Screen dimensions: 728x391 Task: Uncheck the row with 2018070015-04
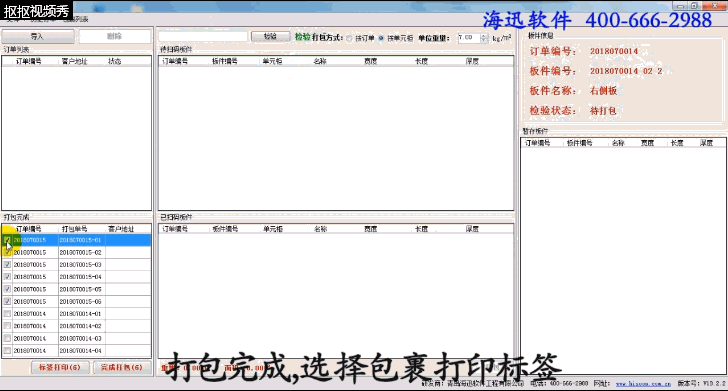coord(7,277)
